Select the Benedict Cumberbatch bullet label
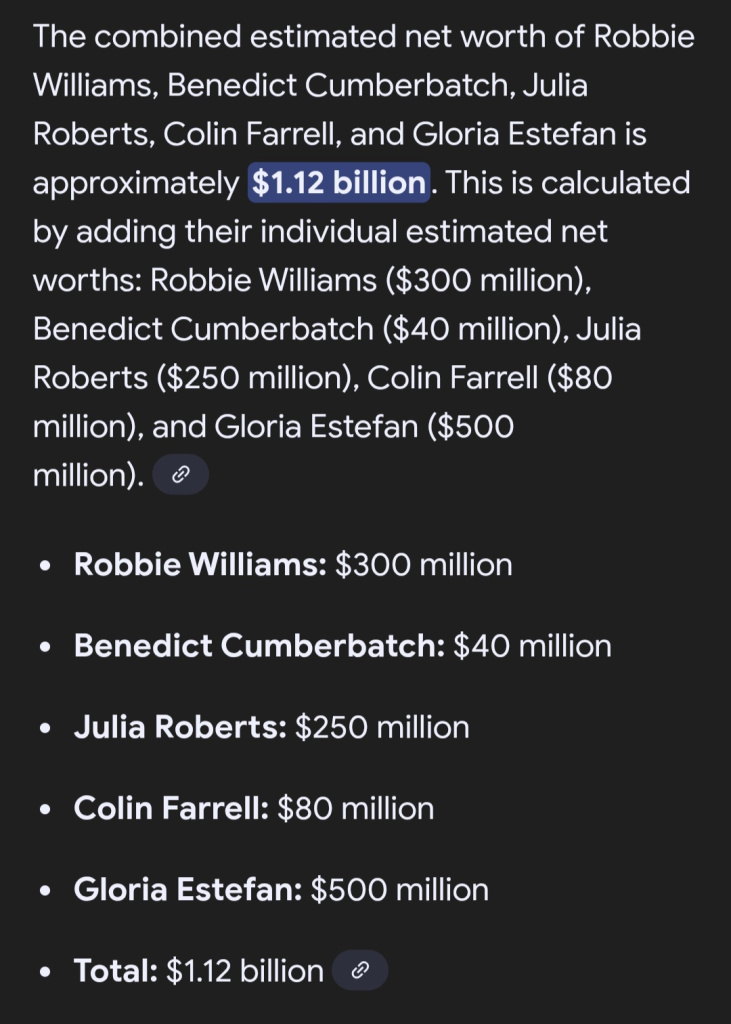Screen dimensions: 731x1024 coord(259,646)
